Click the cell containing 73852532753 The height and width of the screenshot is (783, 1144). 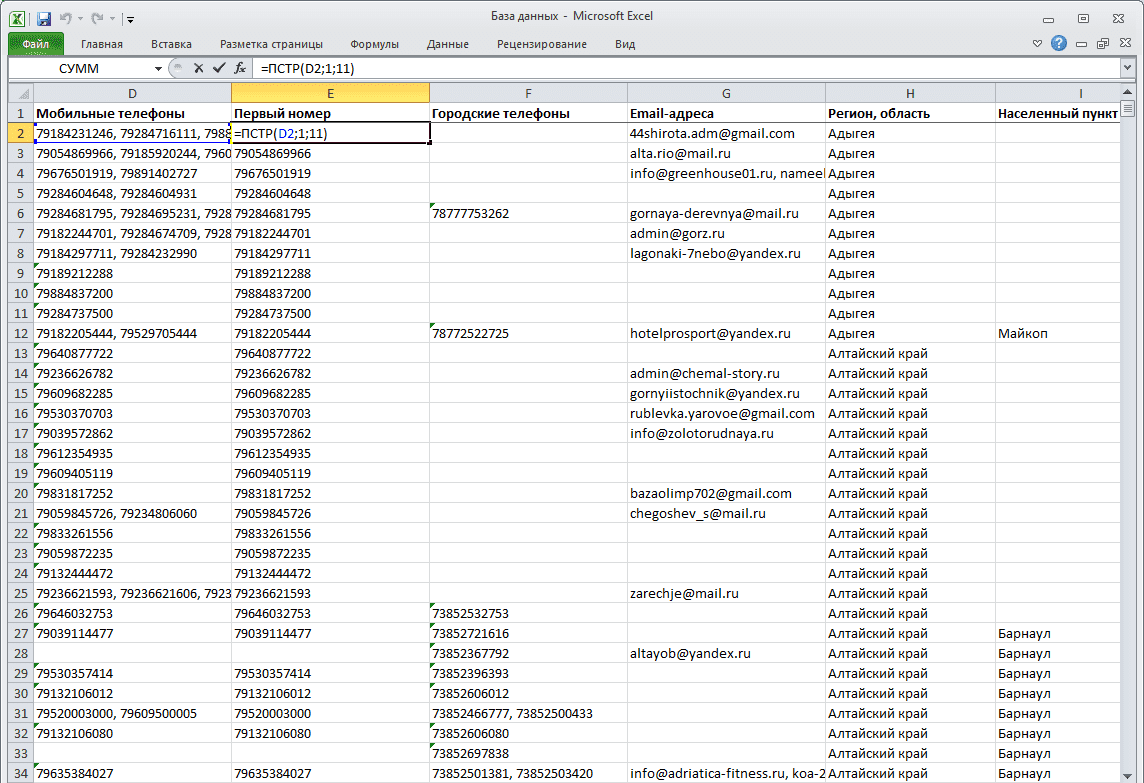(528, 614)
